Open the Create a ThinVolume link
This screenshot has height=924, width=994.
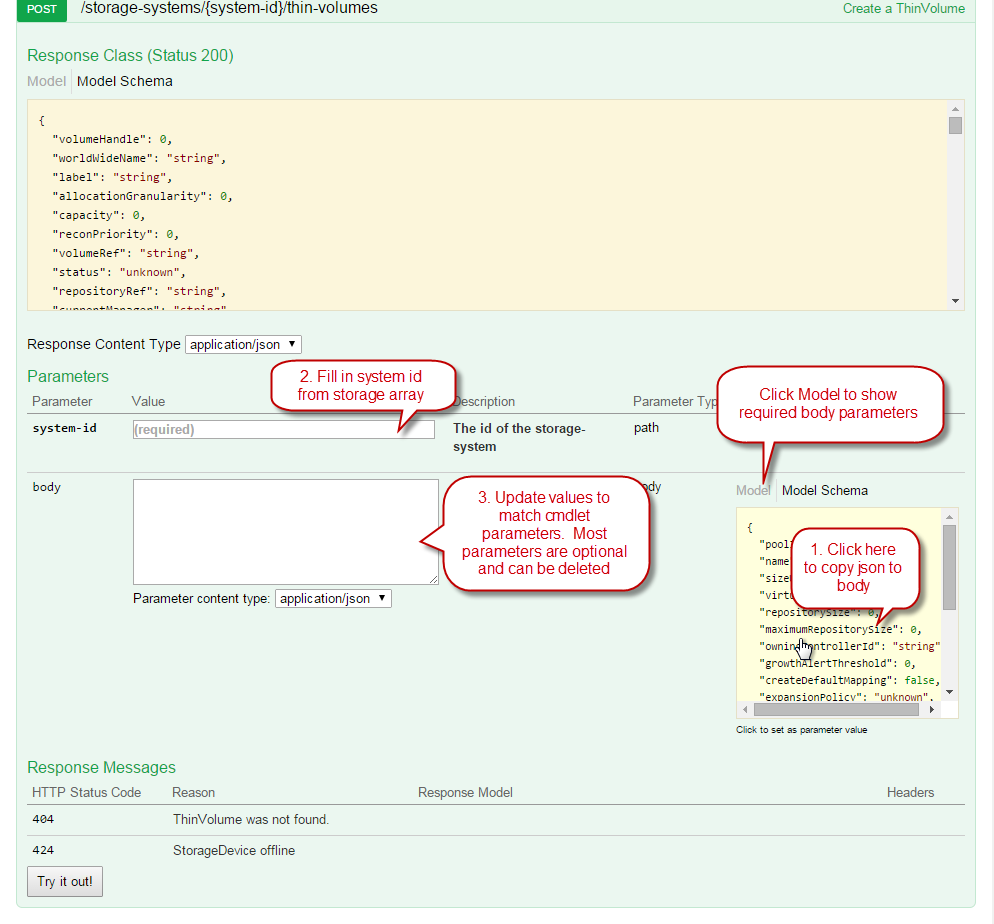tap(903, 9)
